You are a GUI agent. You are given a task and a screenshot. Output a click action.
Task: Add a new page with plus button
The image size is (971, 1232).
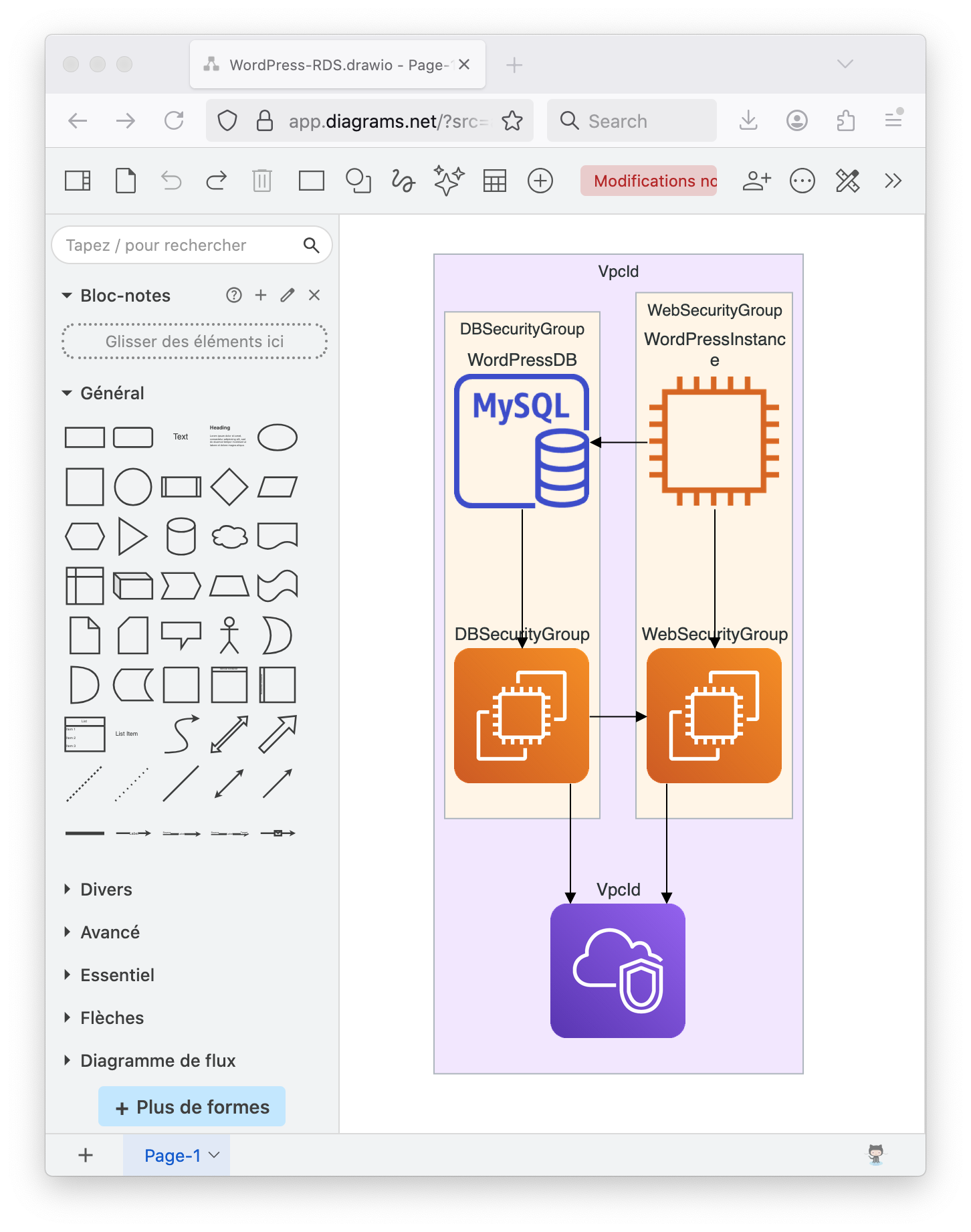click(86, 1155)
